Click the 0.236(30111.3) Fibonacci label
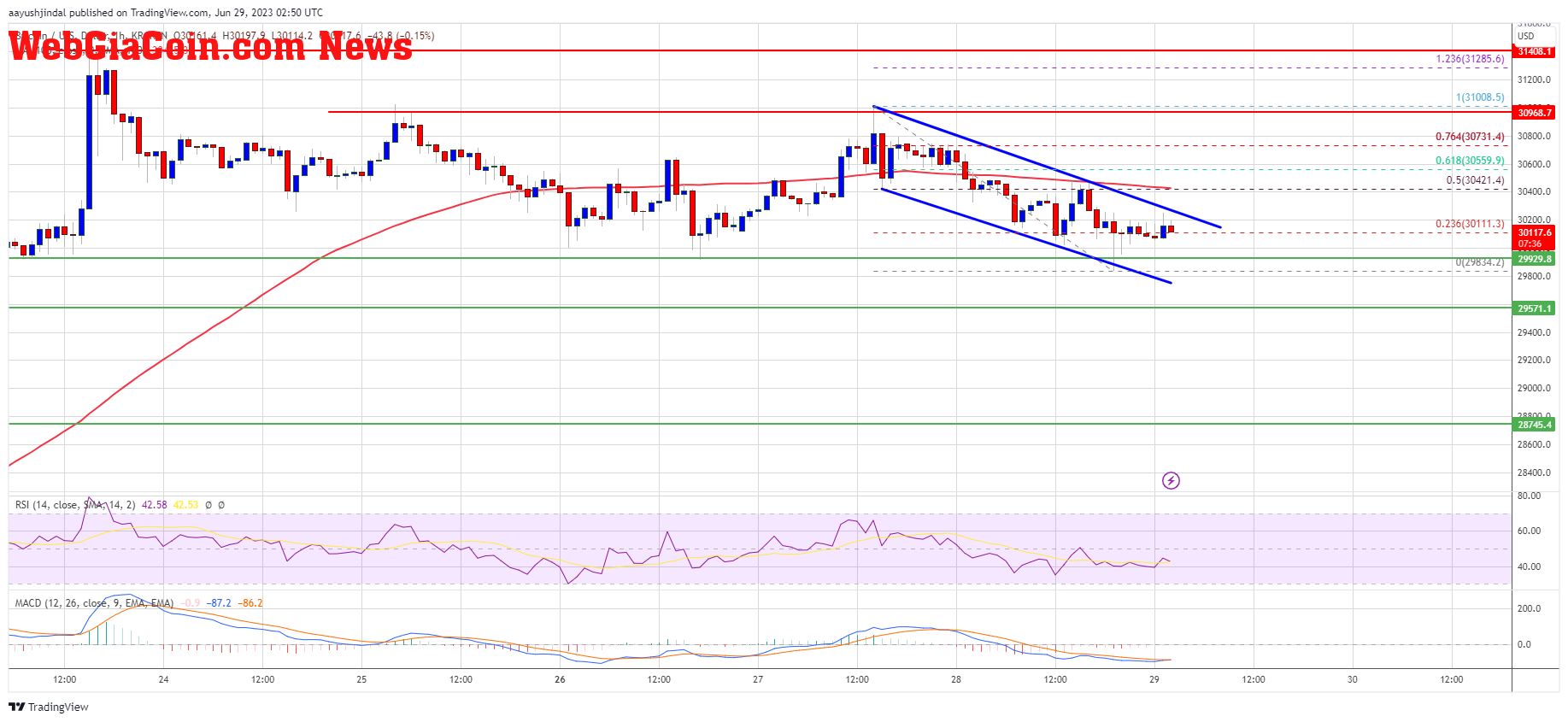This screenshot has height=722, width=1568. click(1470, 224)
